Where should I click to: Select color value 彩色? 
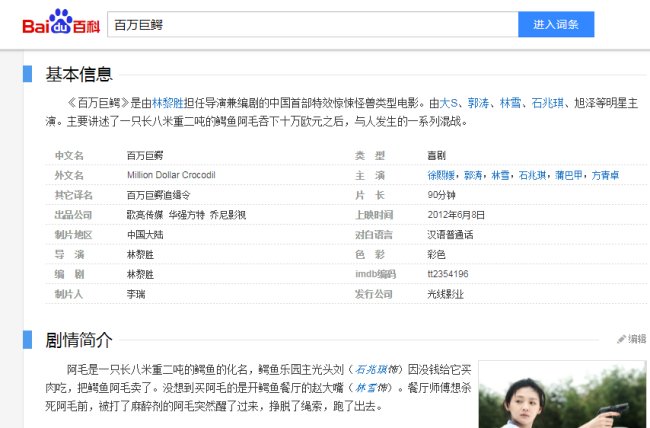[x=437, y=254]
